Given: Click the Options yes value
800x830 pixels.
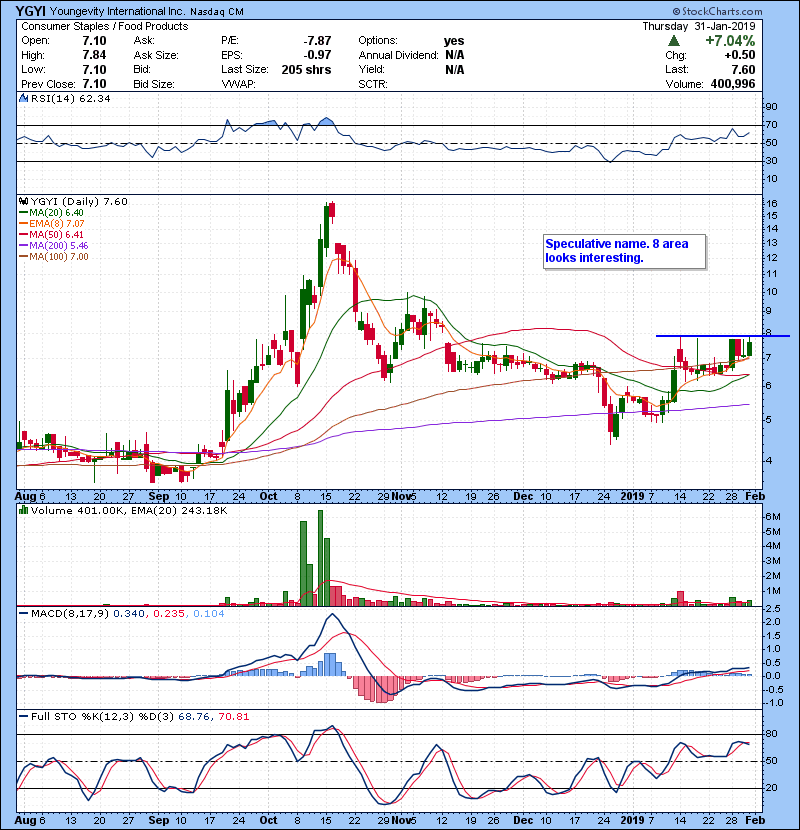Looking at the screenshot, I should (x=454, y=41).
